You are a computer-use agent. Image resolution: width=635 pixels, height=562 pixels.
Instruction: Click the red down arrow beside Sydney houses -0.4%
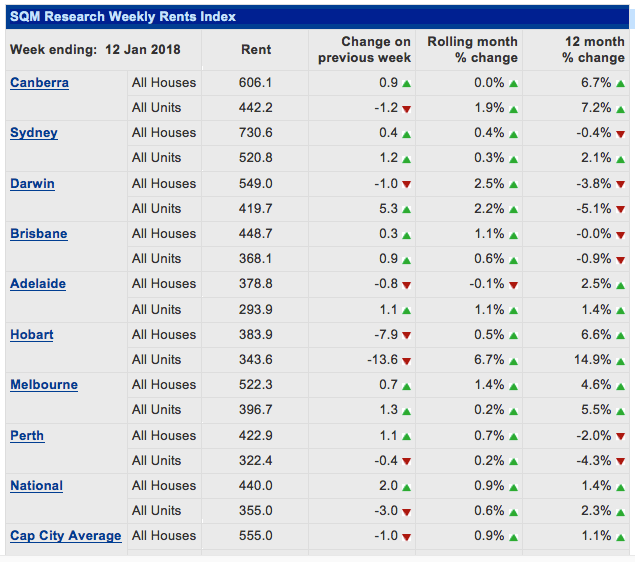pyautogui.click(x=620, y=134)
